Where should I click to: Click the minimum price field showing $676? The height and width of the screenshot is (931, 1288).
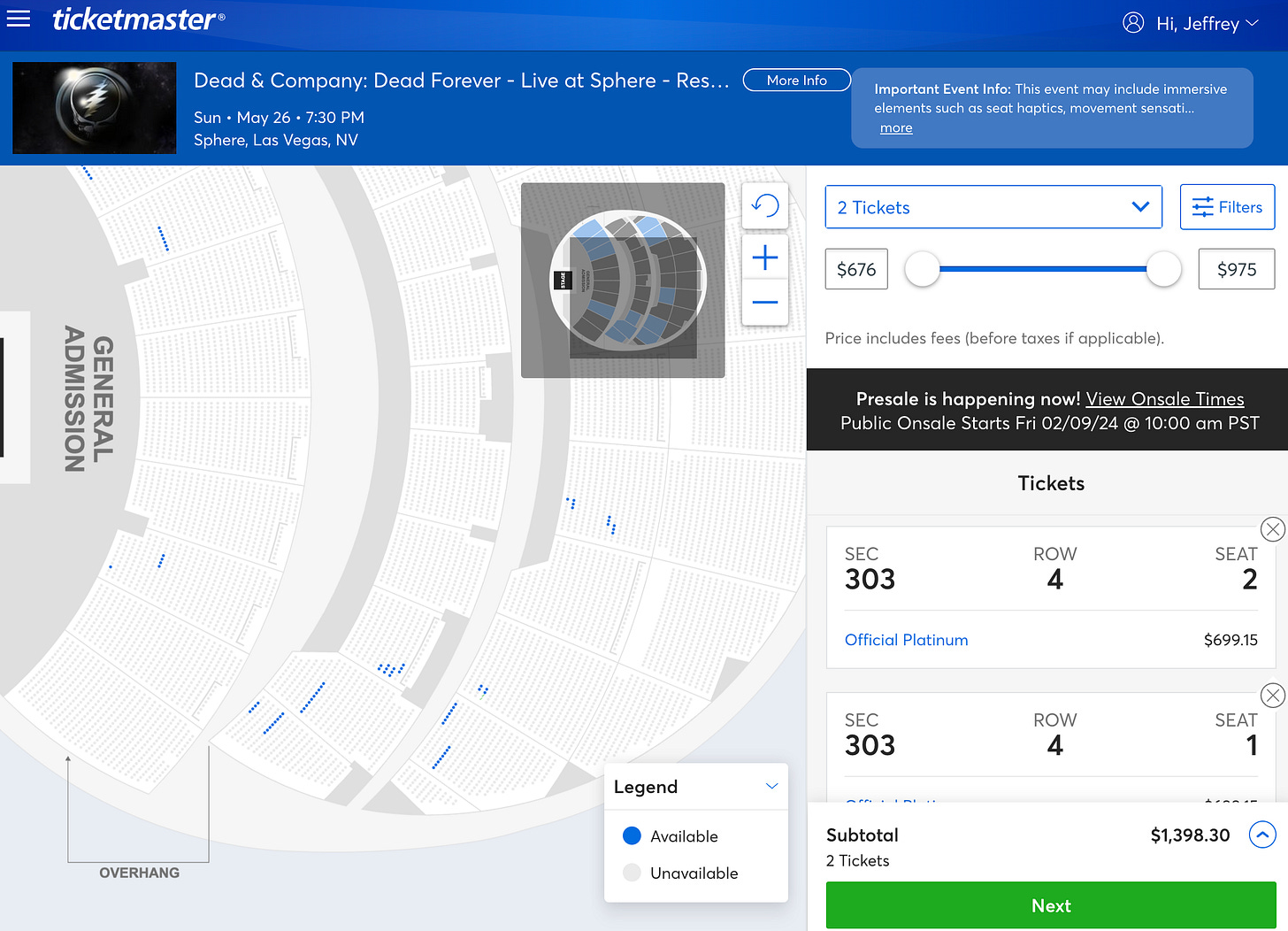click(x=856, y=269)
